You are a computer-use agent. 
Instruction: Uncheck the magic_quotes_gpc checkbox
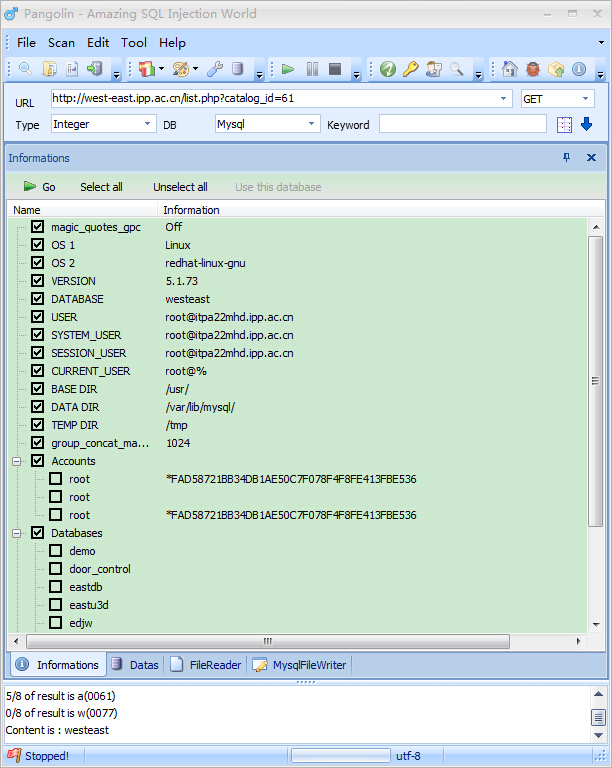tap(38, 227)
